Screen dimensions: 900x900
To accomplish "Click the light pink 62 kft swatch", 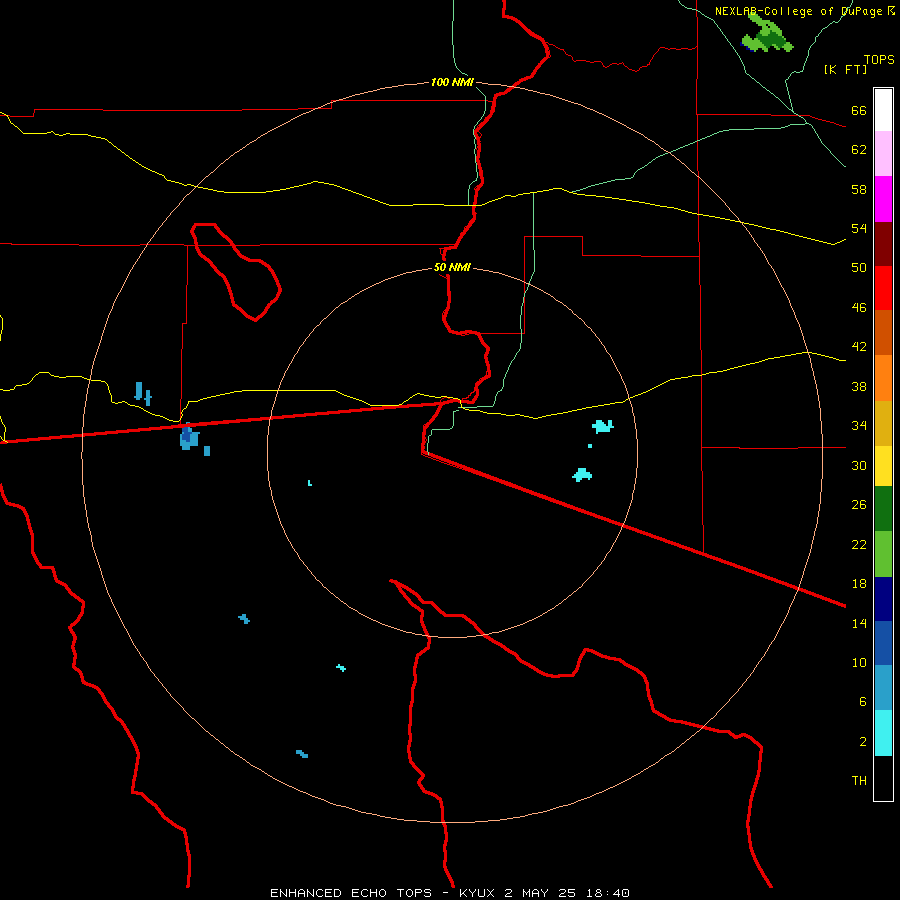I will coord(883,153).
